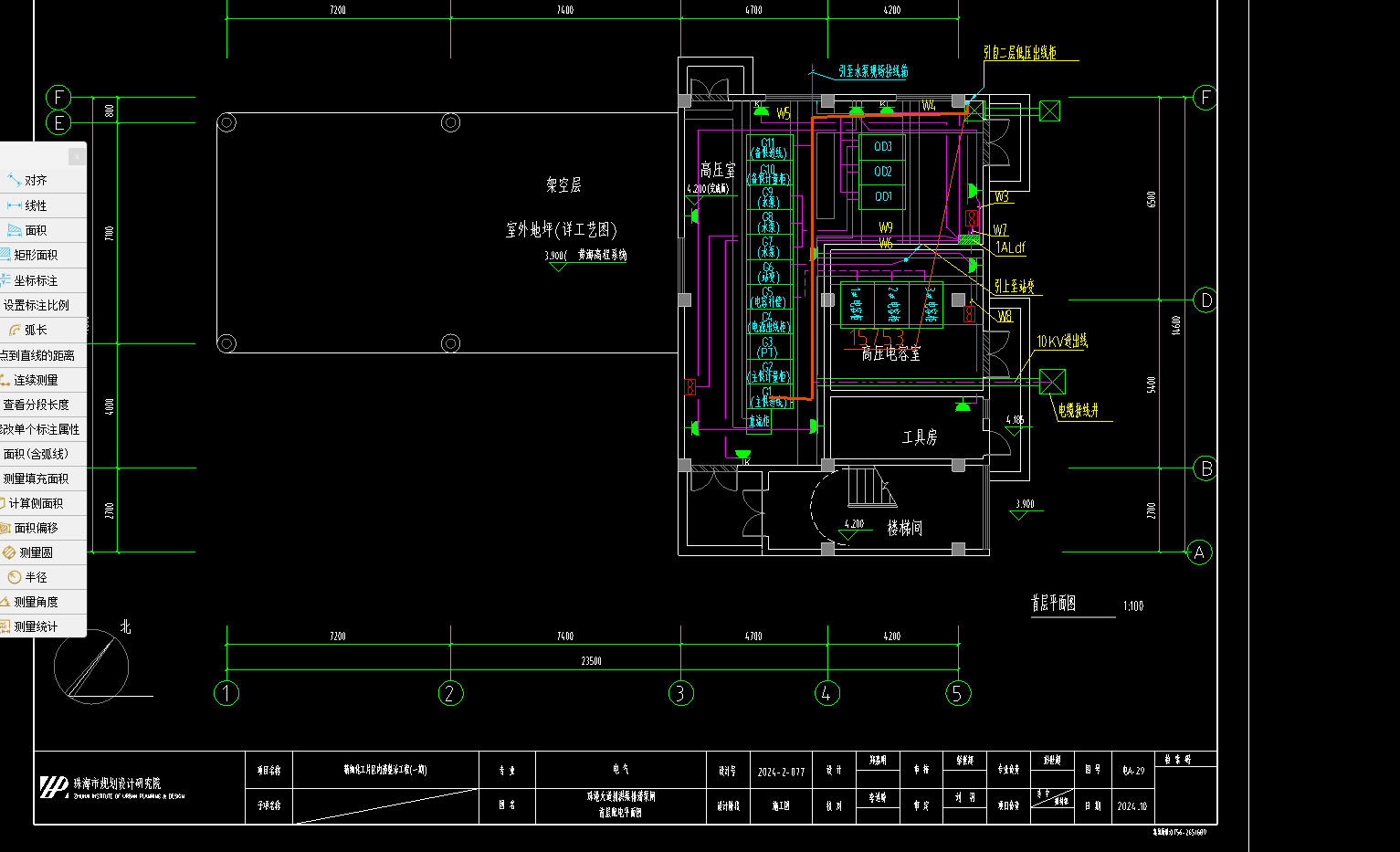The image size is (1400, 852).
Task: Select the north arrow compass symbol
Action: (91, 666)
